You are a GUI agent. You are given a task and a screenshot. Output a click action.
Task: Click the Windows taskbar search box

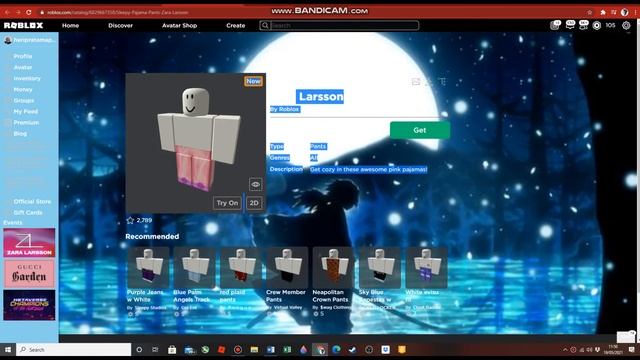coord(74,349)
